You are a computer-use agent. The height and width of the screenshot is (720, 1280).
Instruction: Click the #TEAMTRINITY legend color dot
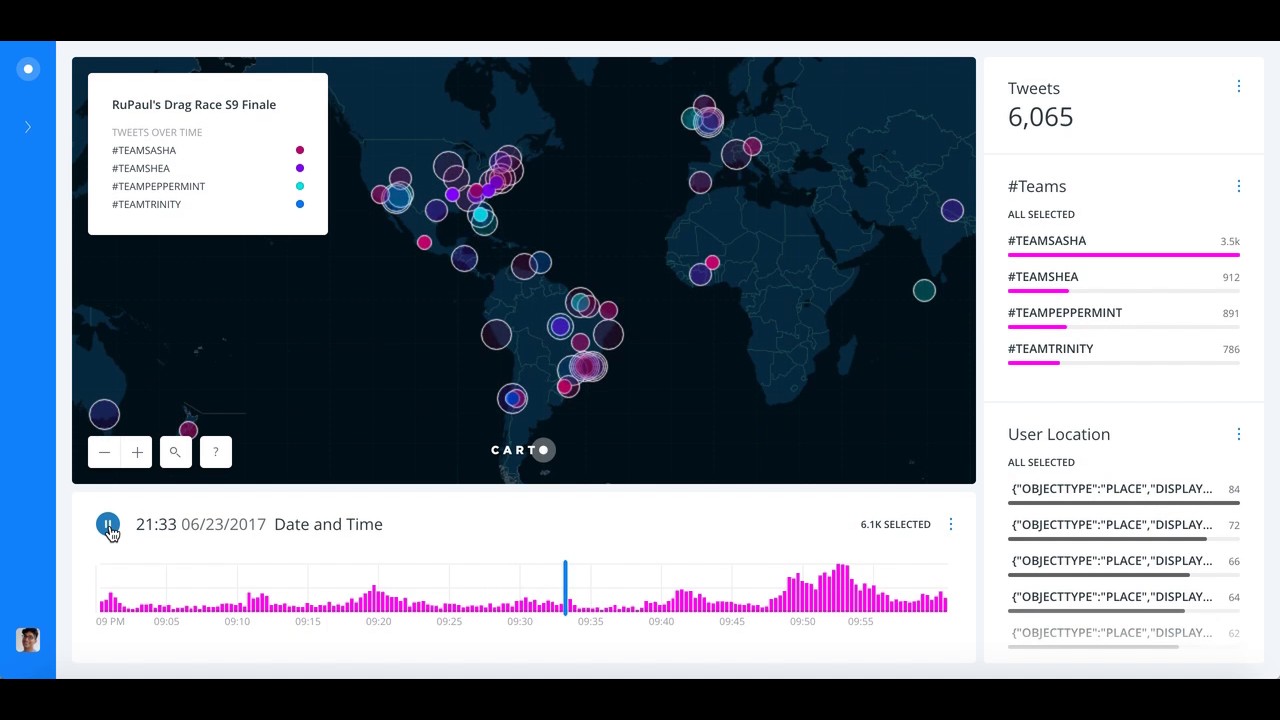click(x=300, y=204)
